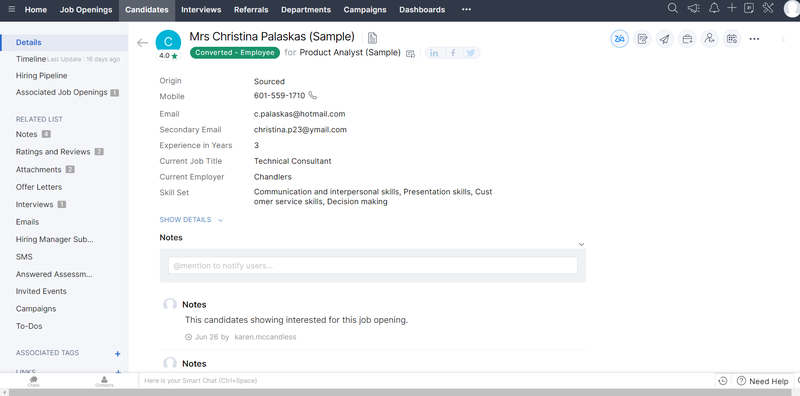800x396 pixels.
Task: Click the edit note pencil icon
Action: 642,39
